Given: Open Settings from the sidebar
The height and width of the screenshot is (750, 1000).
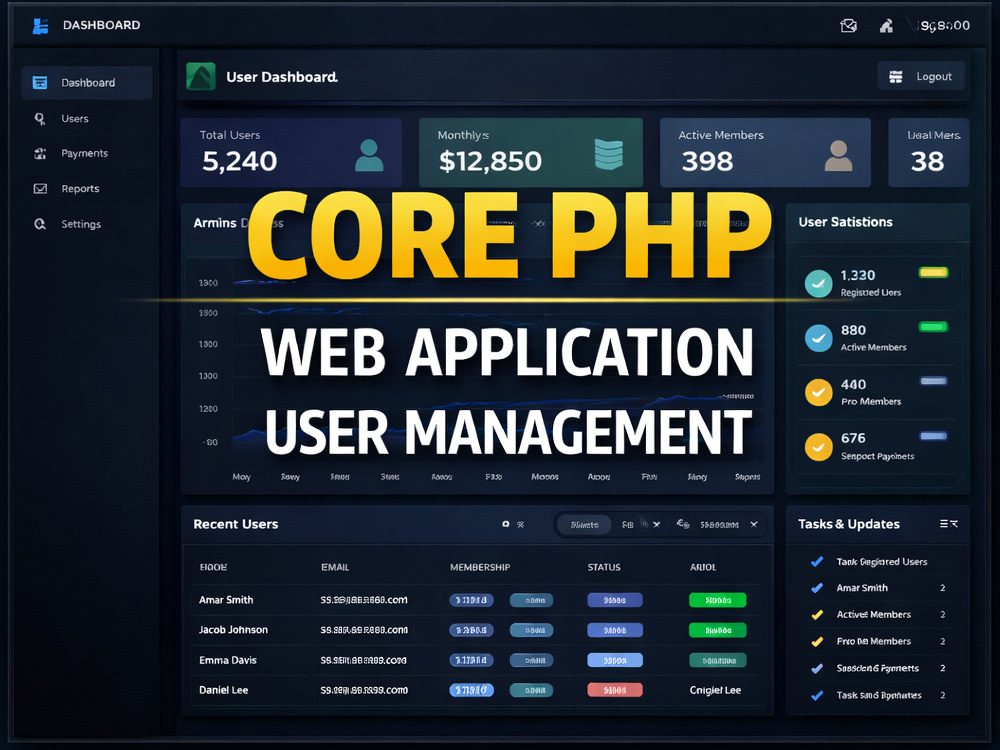Looking at the screenshot, I should point(80,224).
